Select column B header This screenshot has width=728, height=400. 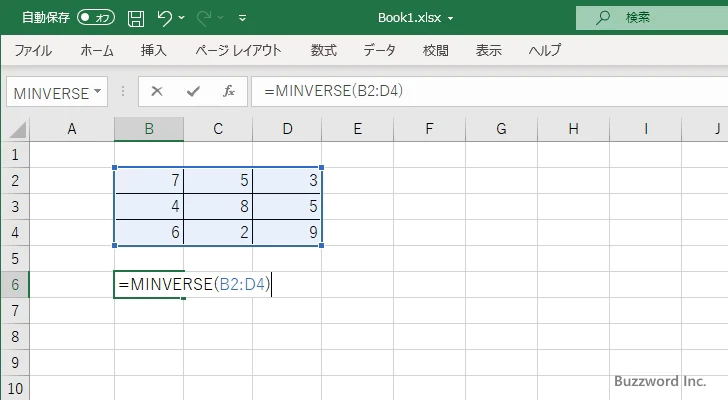pos(149,129)
